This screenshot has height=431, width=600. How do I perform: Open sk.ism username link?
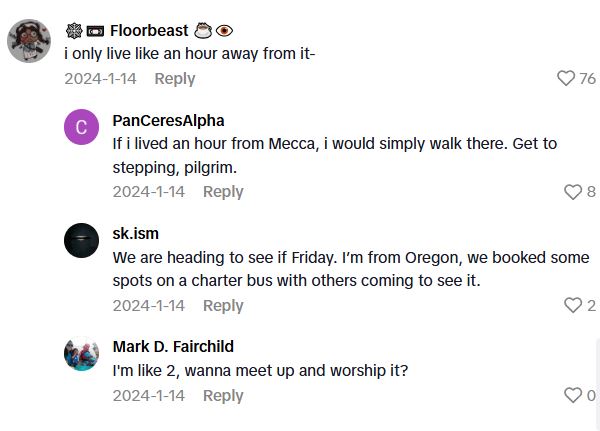pyautogui.click(x=138, y=234)
